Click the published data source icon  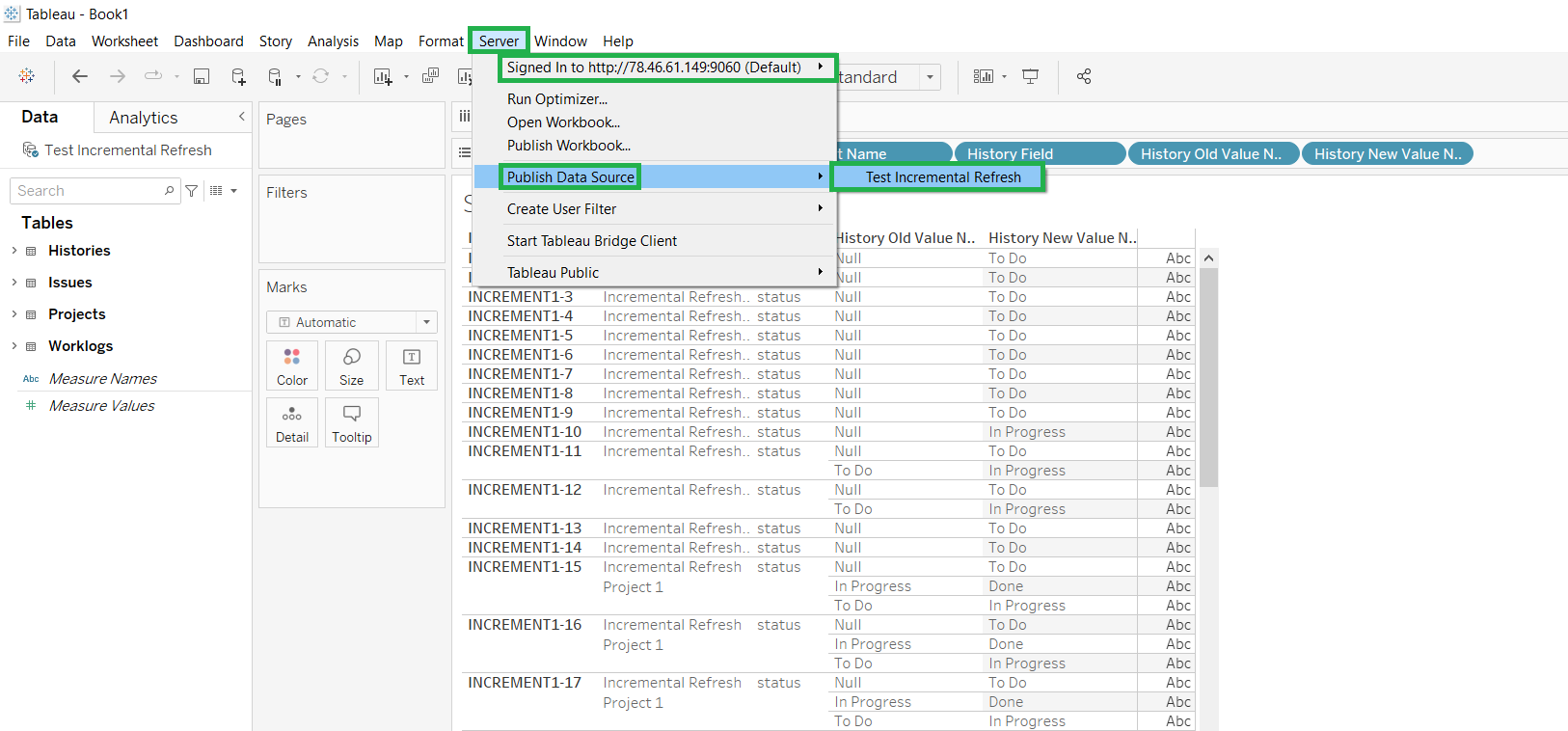point(31,150)
